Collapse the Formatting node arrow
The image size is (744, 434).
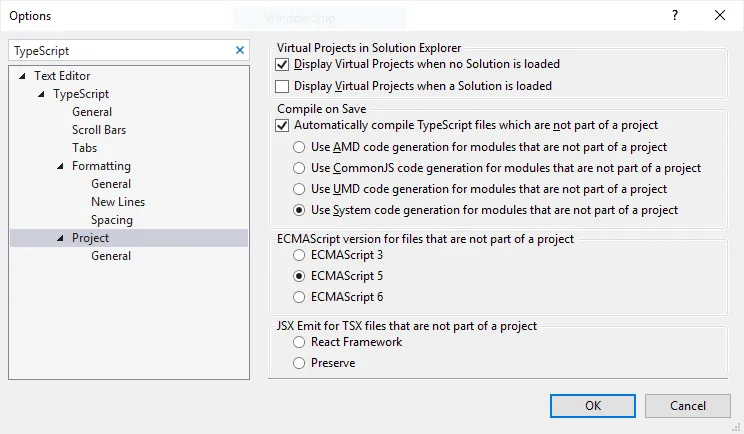pyautogui.click(x=61, y=166)
